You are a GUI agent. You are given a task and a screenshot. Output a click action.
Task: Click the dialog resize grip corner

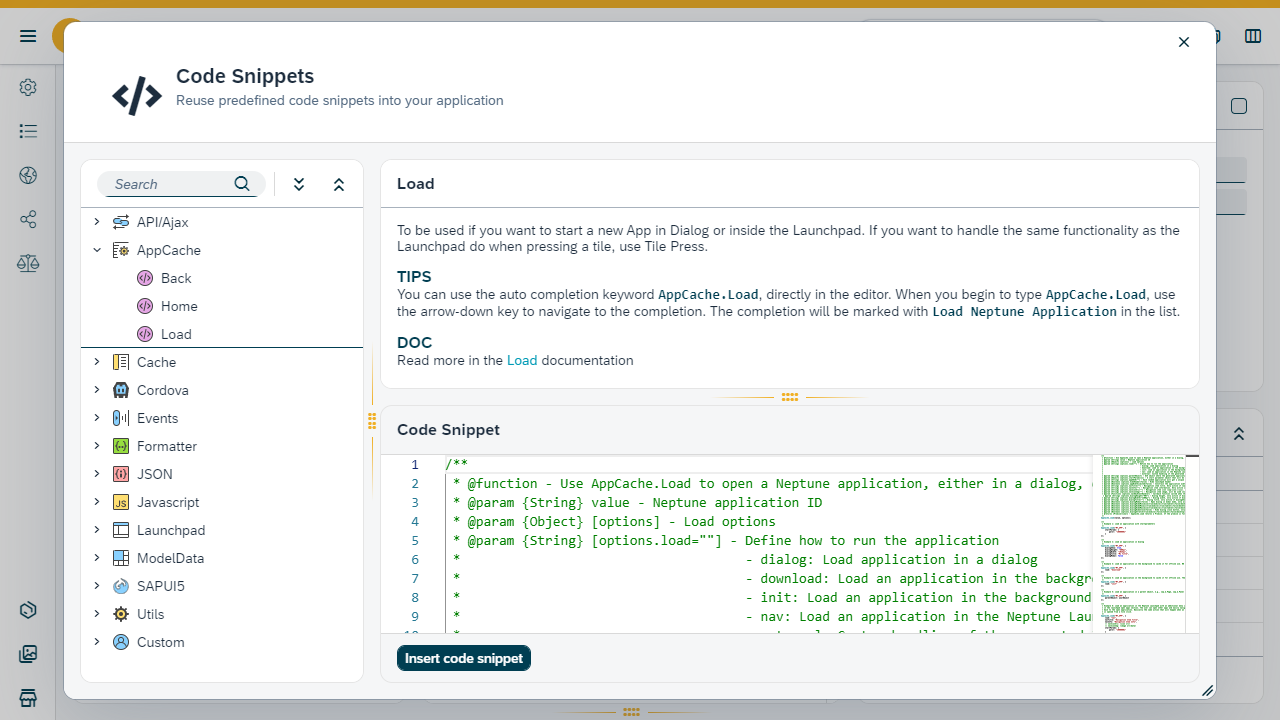click(x=1207, y=690)
